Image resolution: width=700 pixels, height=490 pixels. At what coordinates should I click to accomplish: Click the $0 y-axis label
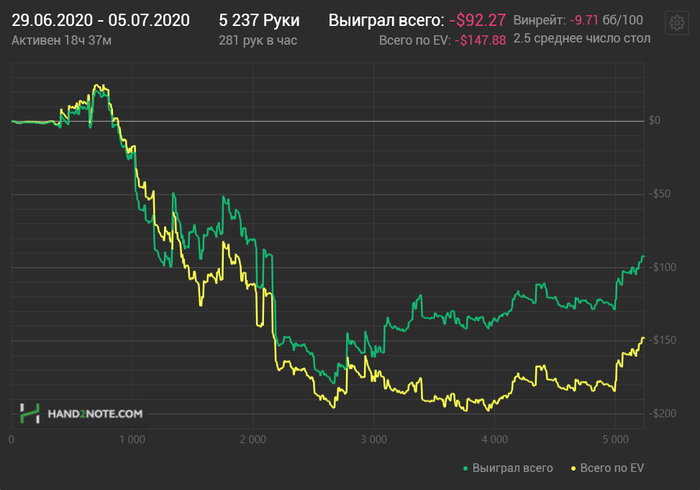point(654,120)
